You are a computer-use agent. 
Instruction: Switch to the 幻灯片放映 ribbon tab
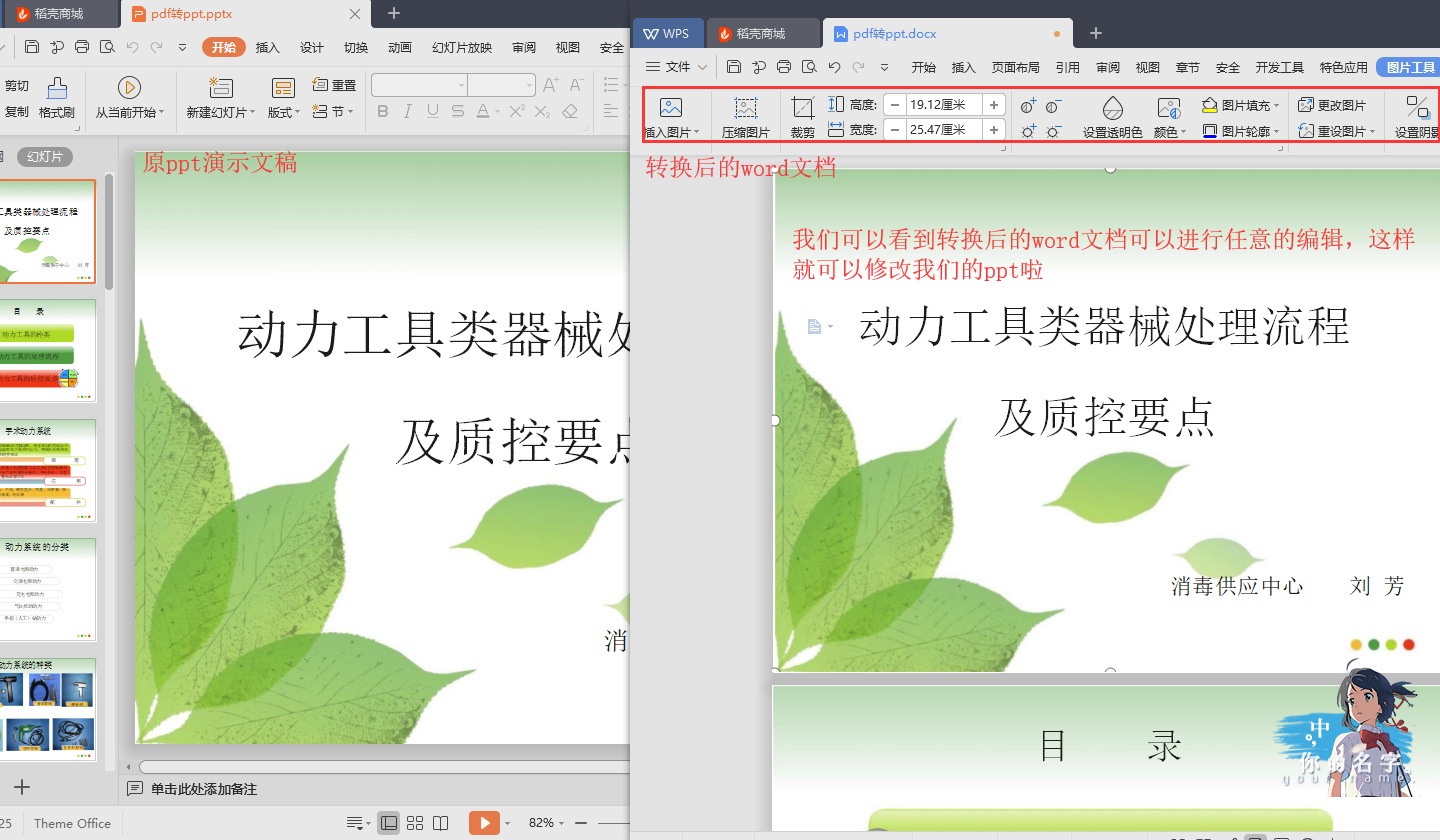pyautogui.click(x=461, y=47)
